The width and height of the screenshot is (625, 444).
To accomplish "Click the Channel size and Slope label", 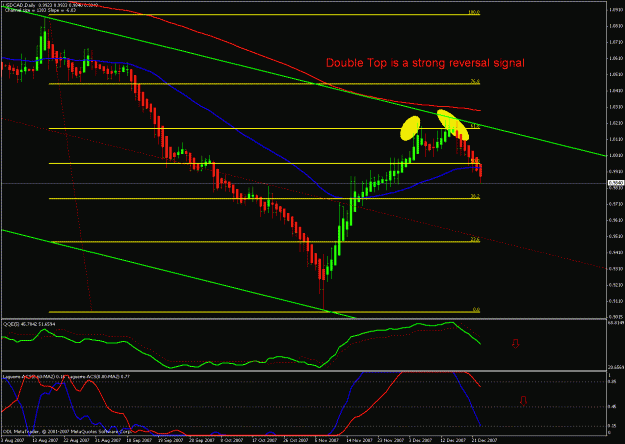I will (x=40, y=10).
